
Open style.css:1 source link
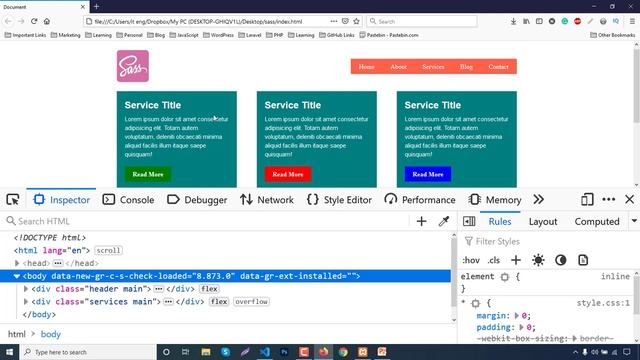[x=603, y=303]
